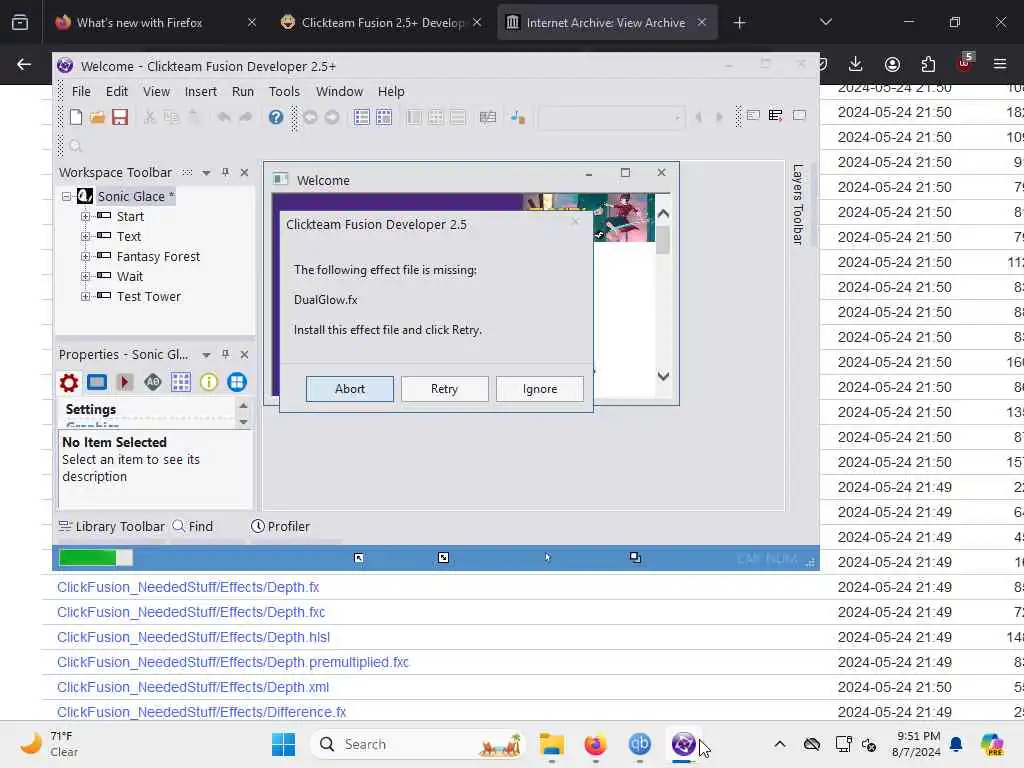Select the Values AB tab icon
The image size is (1024, 768).
tap(153, 382)
